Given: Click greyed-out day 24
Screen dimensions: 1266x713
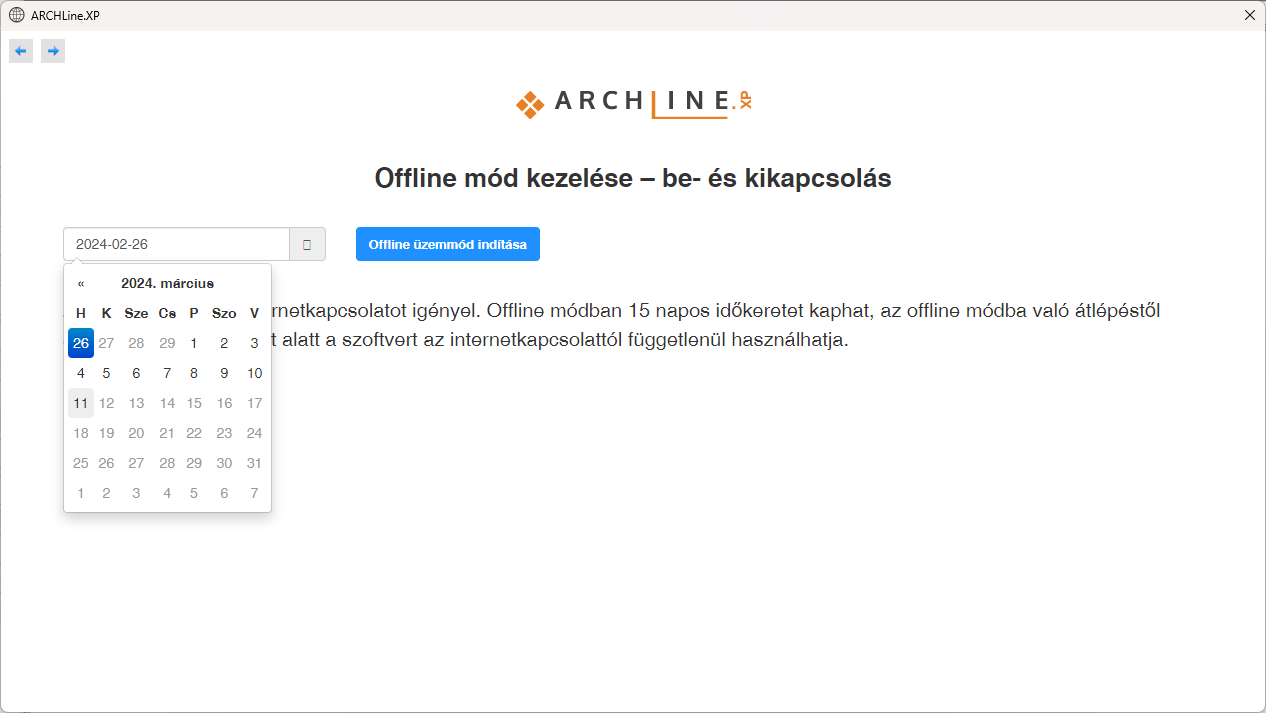Looking at the screenshot, I should click(x=254, y=433).
